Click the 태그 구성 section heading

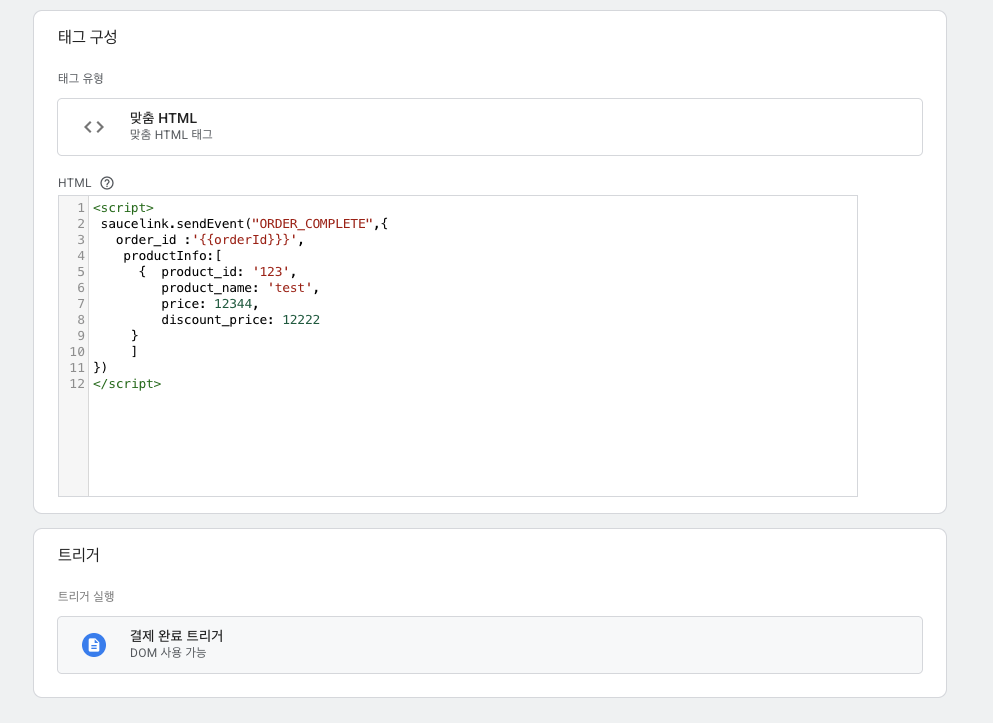[x=87, y=37]
